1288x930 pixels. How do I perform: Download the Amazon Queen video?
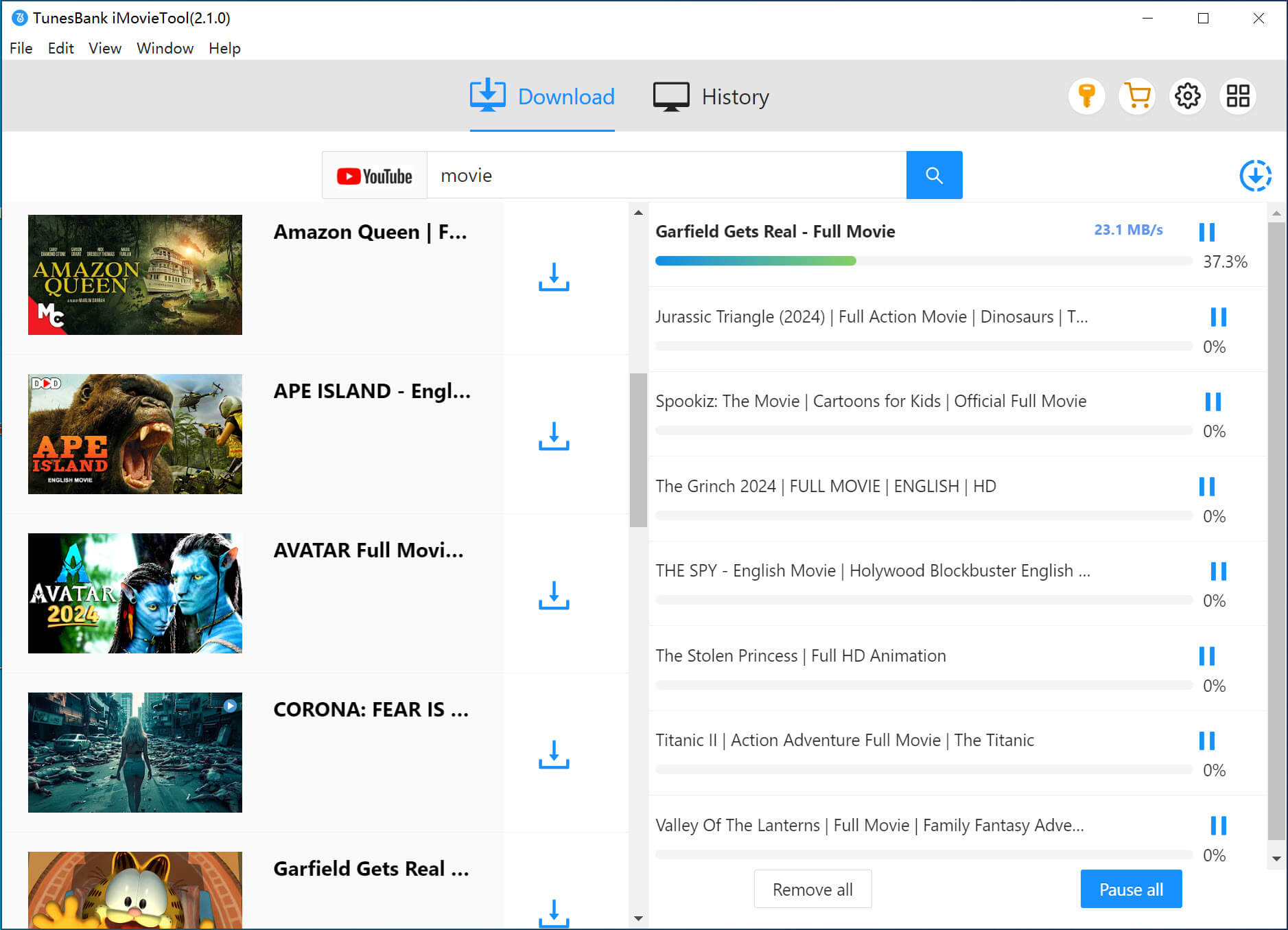pyautogui.click(x=554, y=277)
